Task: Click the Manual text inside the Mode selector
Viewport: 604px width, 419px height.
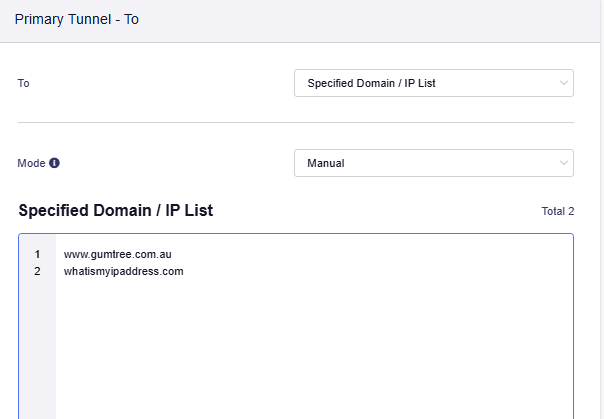Action: click(x=326, y=163)
